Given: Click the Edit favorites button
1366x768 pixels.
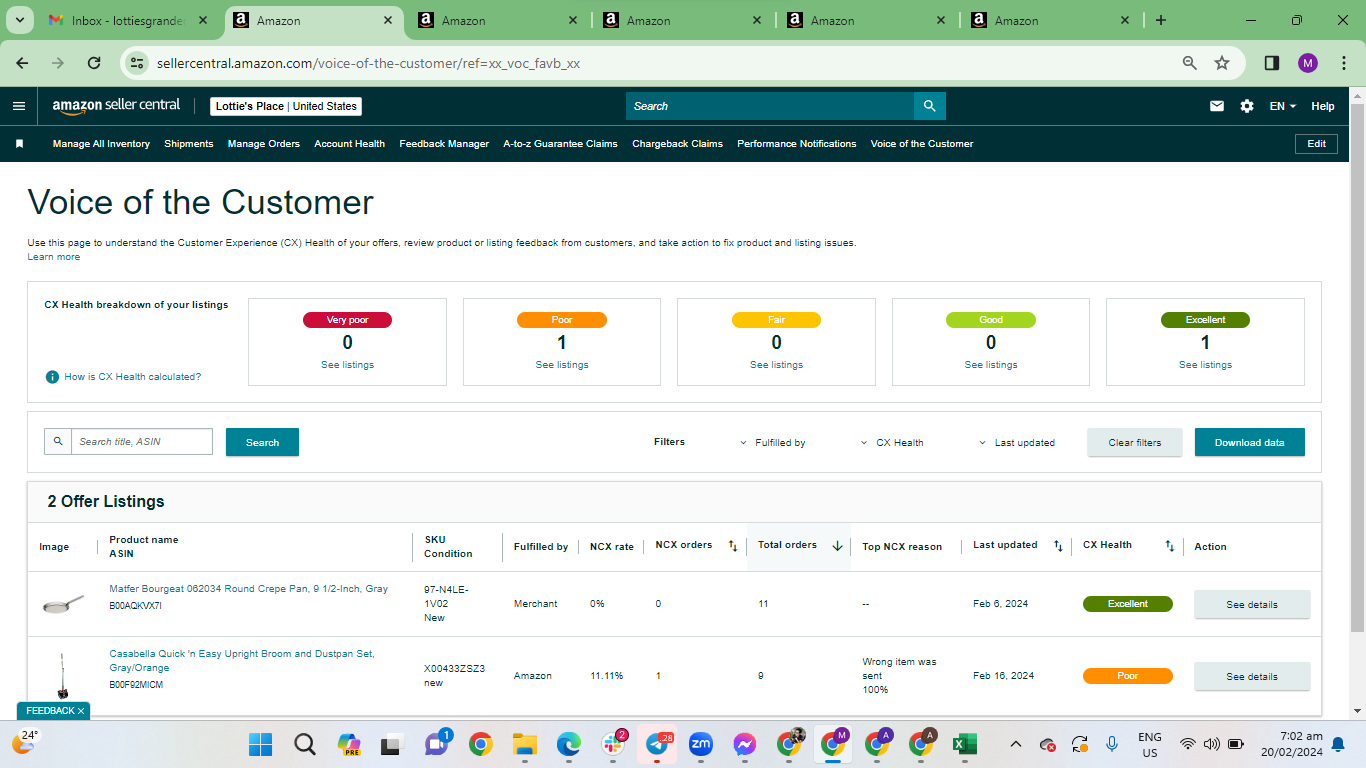Looking at the screenshot, I should (1317, 144).
